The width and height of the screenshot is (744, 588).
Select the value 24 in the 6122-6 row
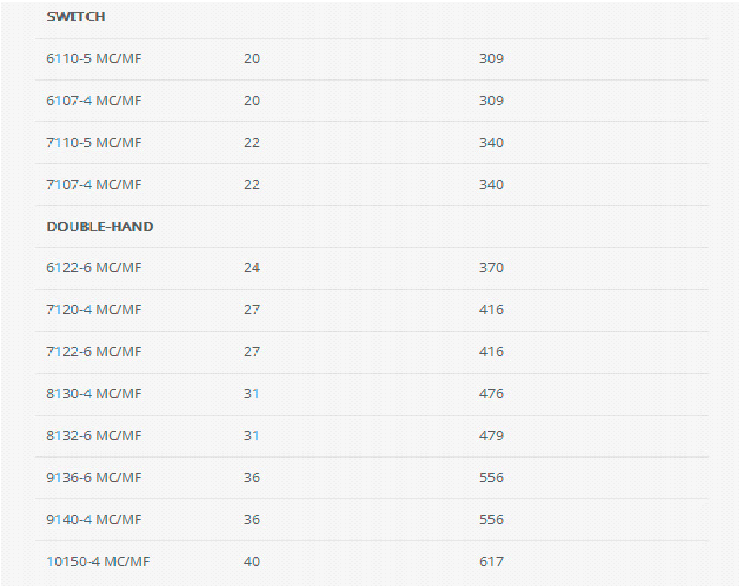point(252,268)
